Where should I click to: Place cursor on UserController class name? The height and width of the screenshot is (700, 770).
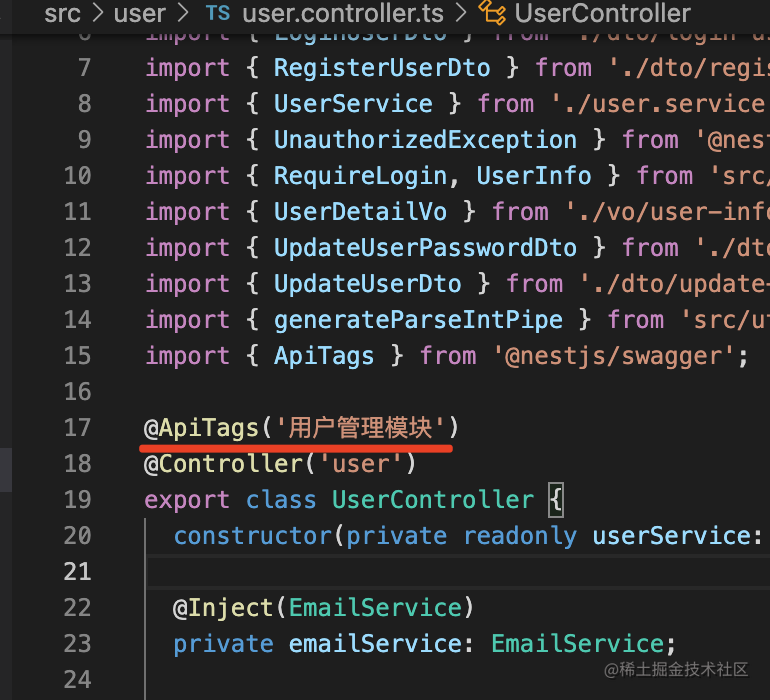433,500
